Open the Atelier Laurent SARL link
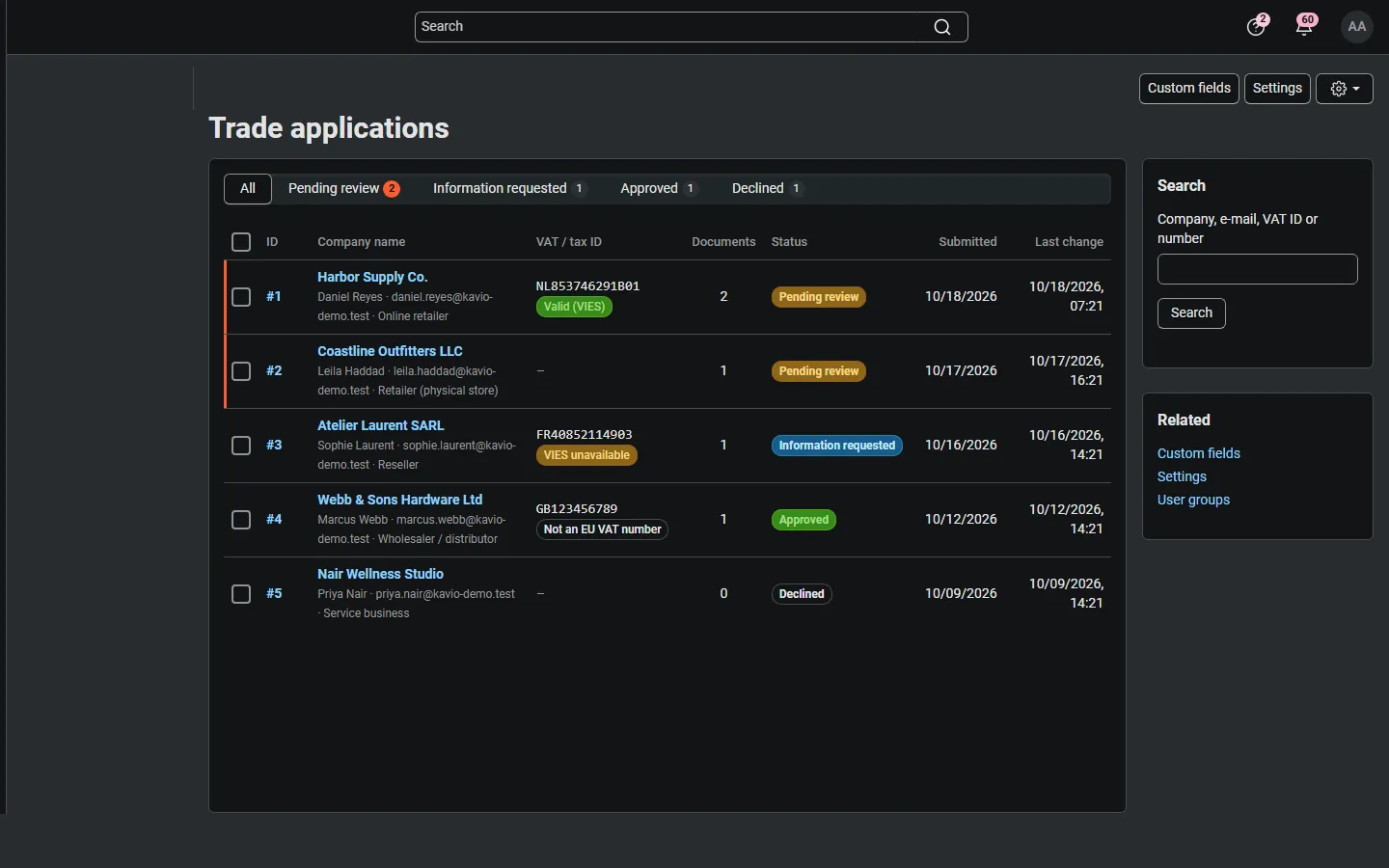The image size is (1389, 868). click(381, 425)
